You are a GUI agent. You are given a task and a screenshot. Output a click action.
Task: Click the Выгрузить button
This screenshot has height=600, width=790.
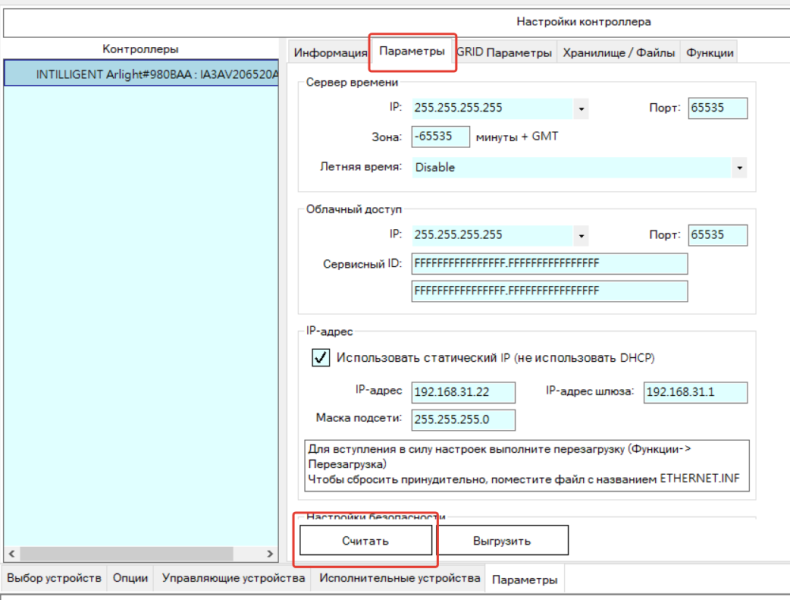click(502, 541)
